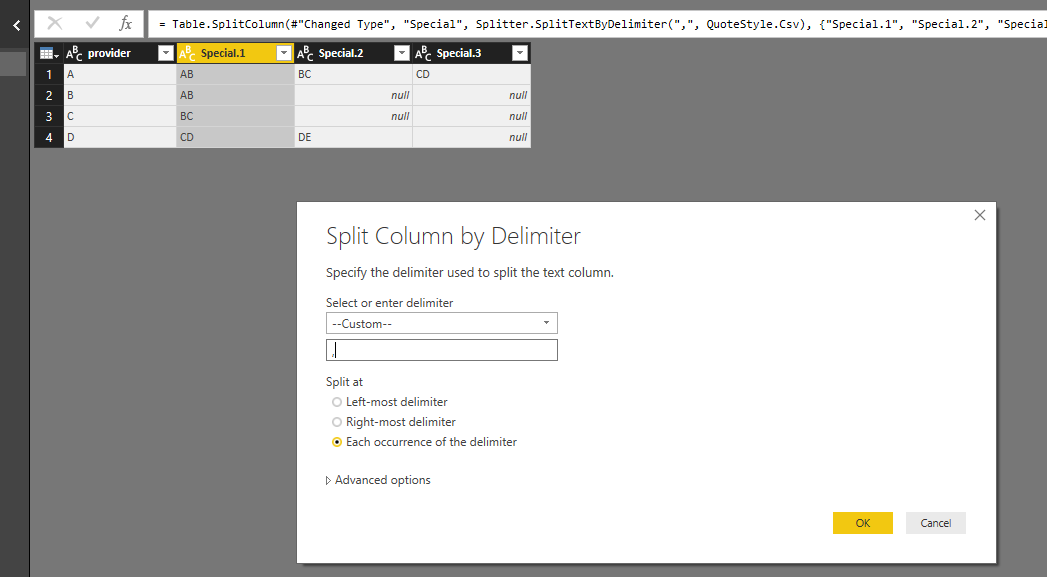Image resolution: width=1047 pixels, height=577 pixels.
Task: Click the ABC data type icon for Special.2 column
Action: pos(304,53)
